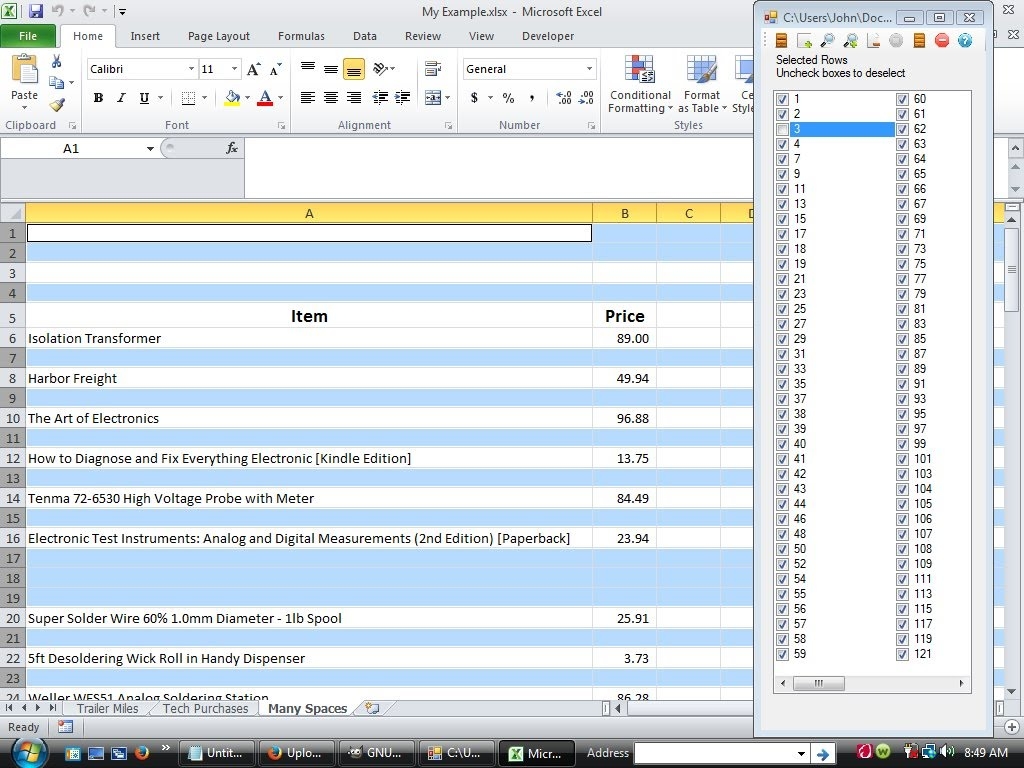Align text left in cell
Viewport: 1024px width, 768px height.
(x=308, y=98)
